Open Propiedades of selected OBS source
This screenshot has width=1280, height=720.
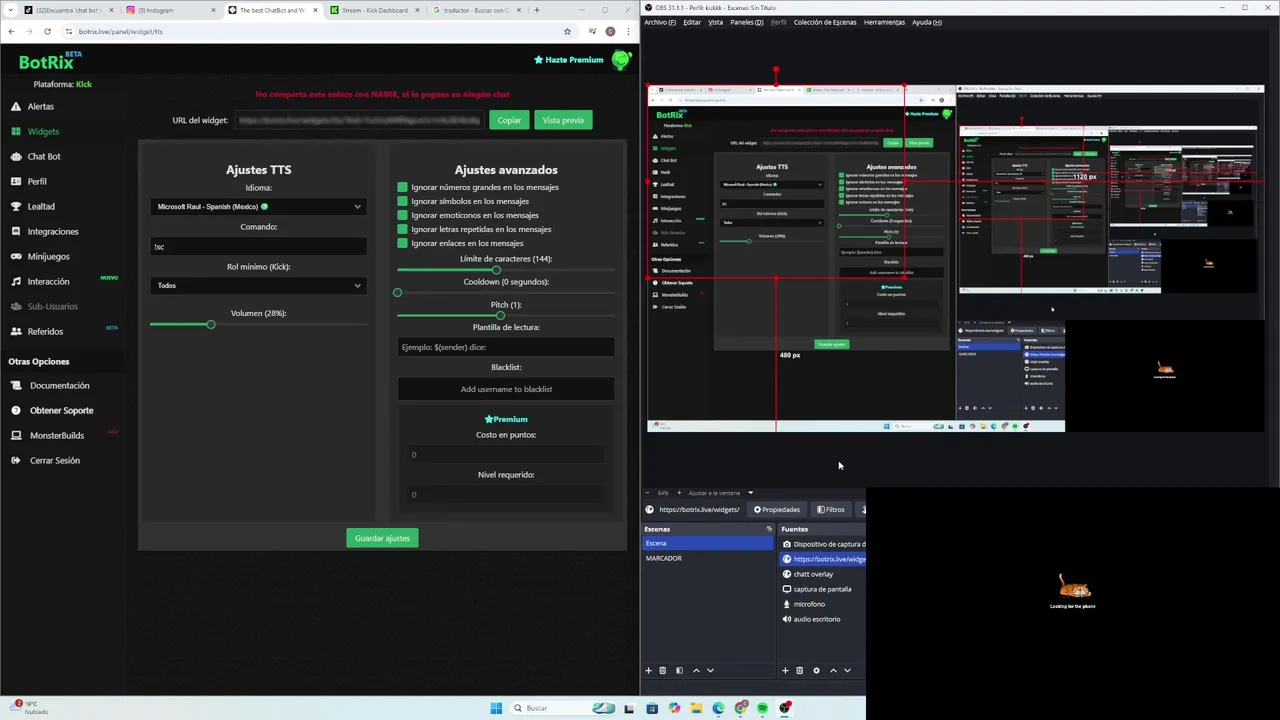776,509
